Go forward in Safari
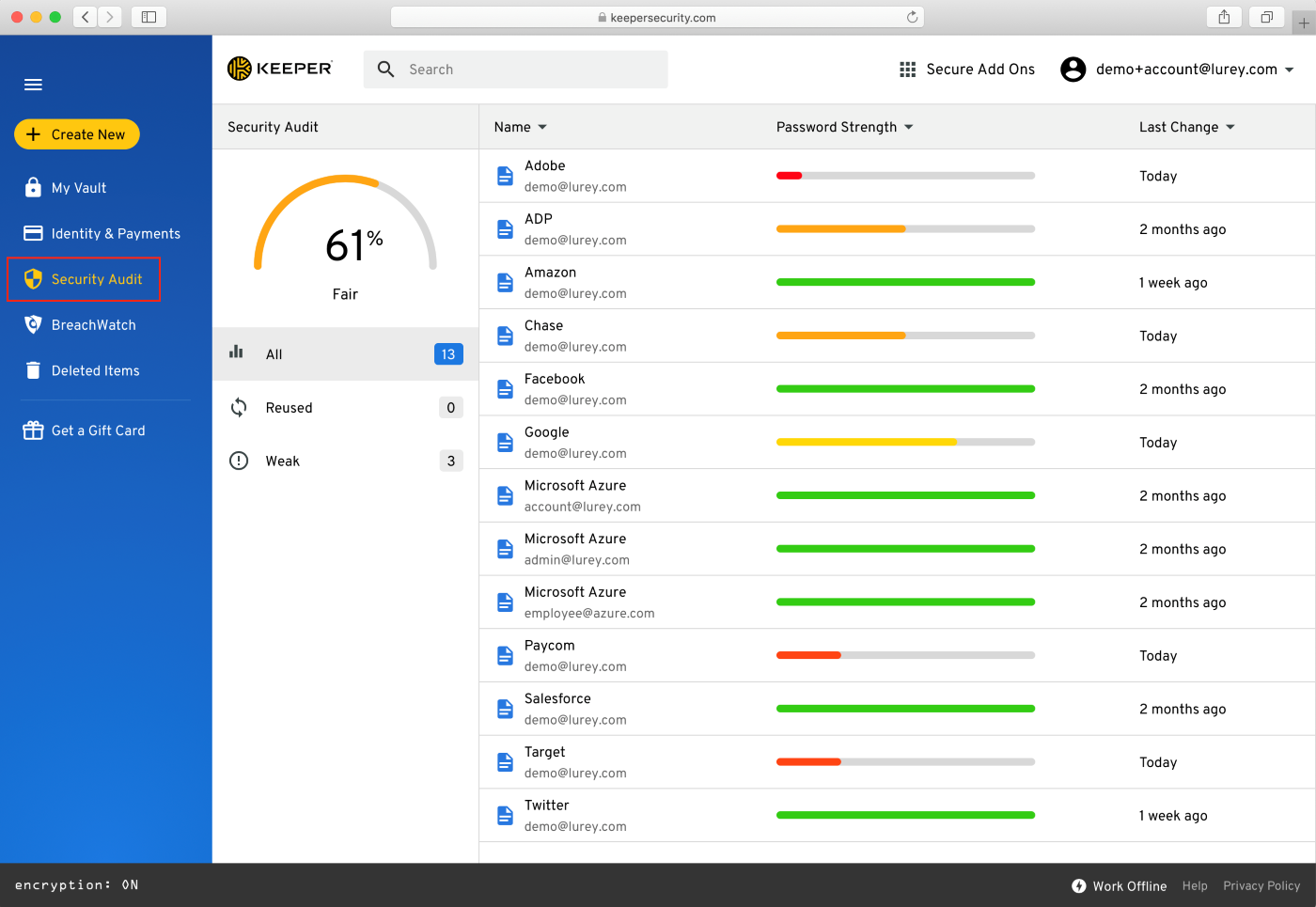 110,17
